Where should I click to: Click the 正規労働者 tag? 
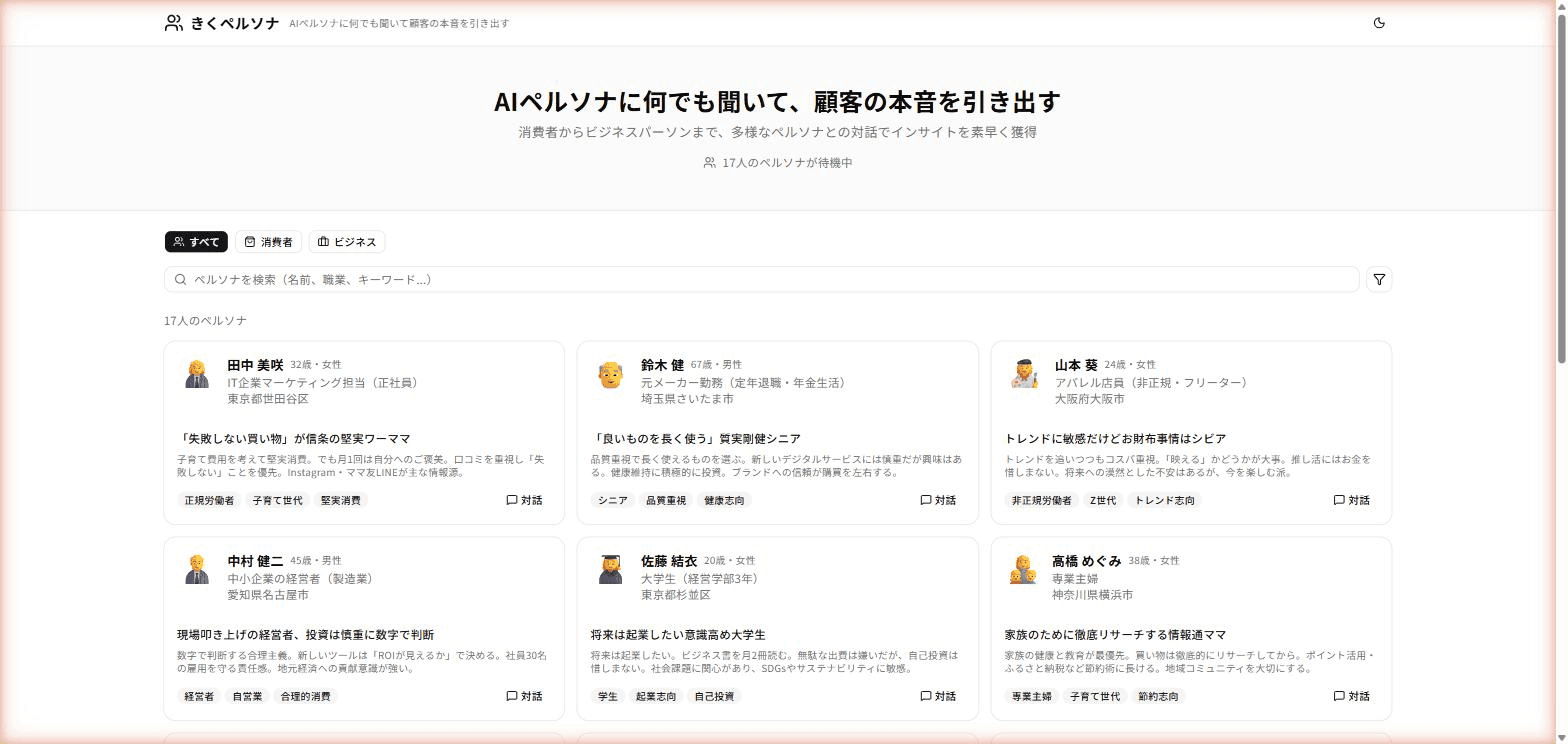(x=209, y=500)
